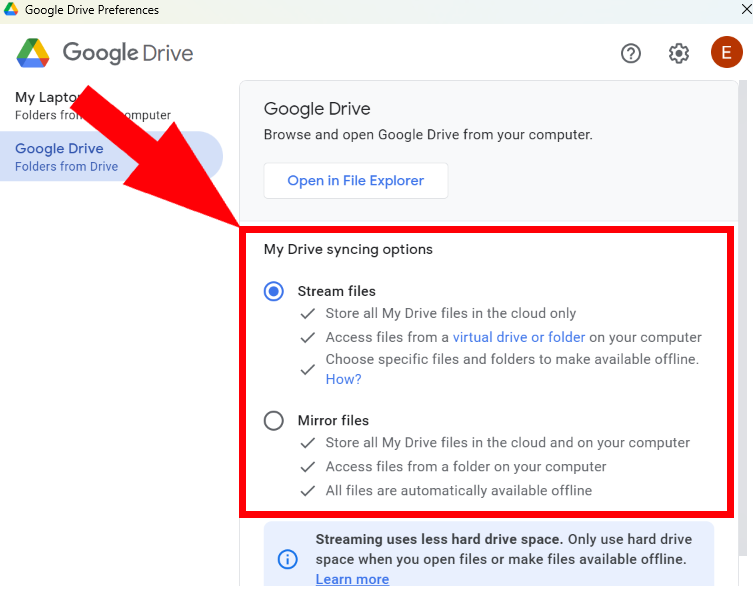753x594 pixels.
Task: Click 'Store all My Drive files in the cloud only'
Action: pos(450,313)
